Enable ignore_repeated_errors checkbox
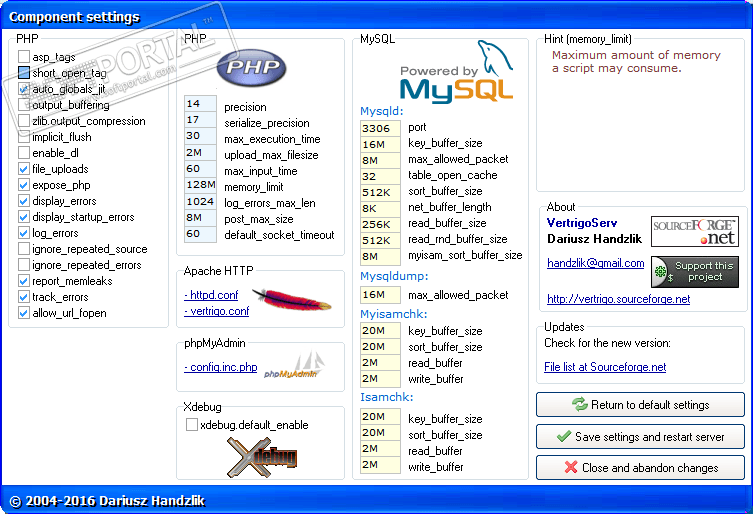Screen dimensions: 753x514 [x=24, y=265]
